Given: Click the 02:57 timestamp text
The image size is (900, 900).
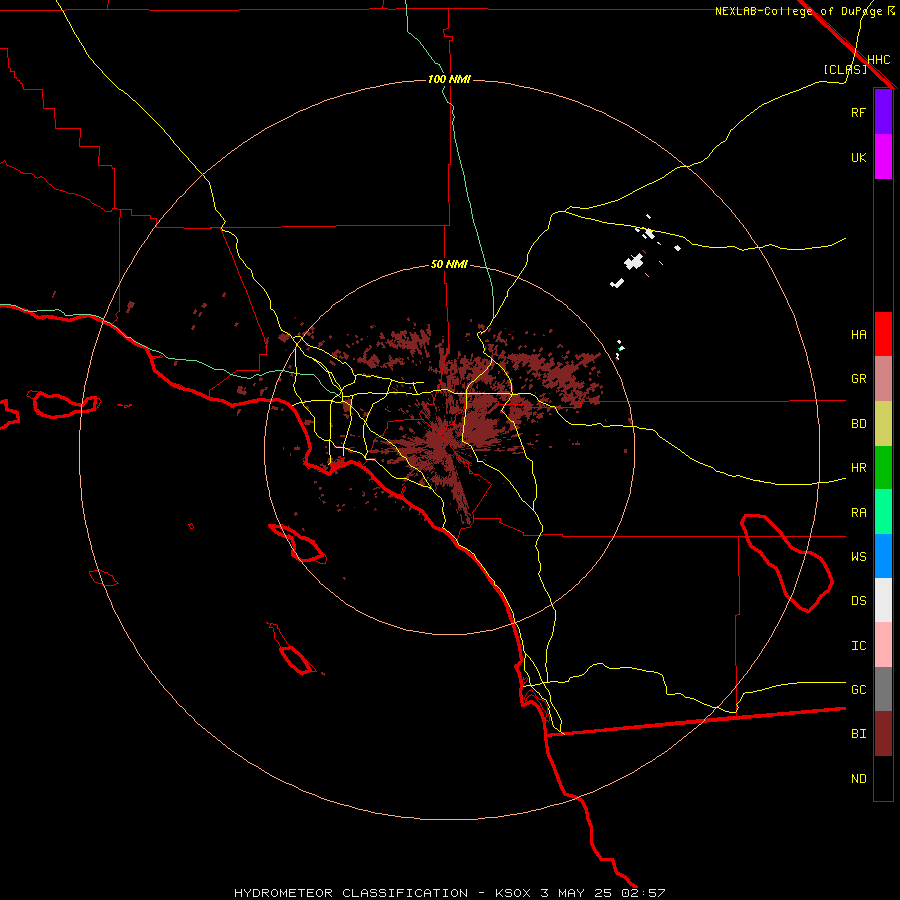Looking at the screenshot, I should [643, 893].
